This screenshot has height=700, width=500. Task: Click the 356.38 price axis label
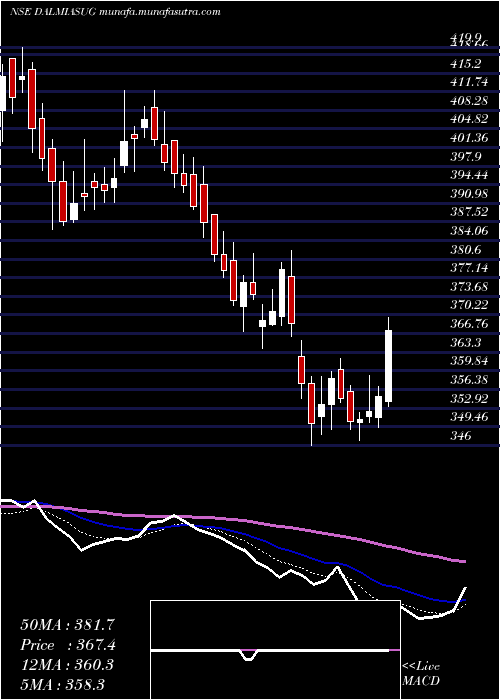(x=469, y=380)
